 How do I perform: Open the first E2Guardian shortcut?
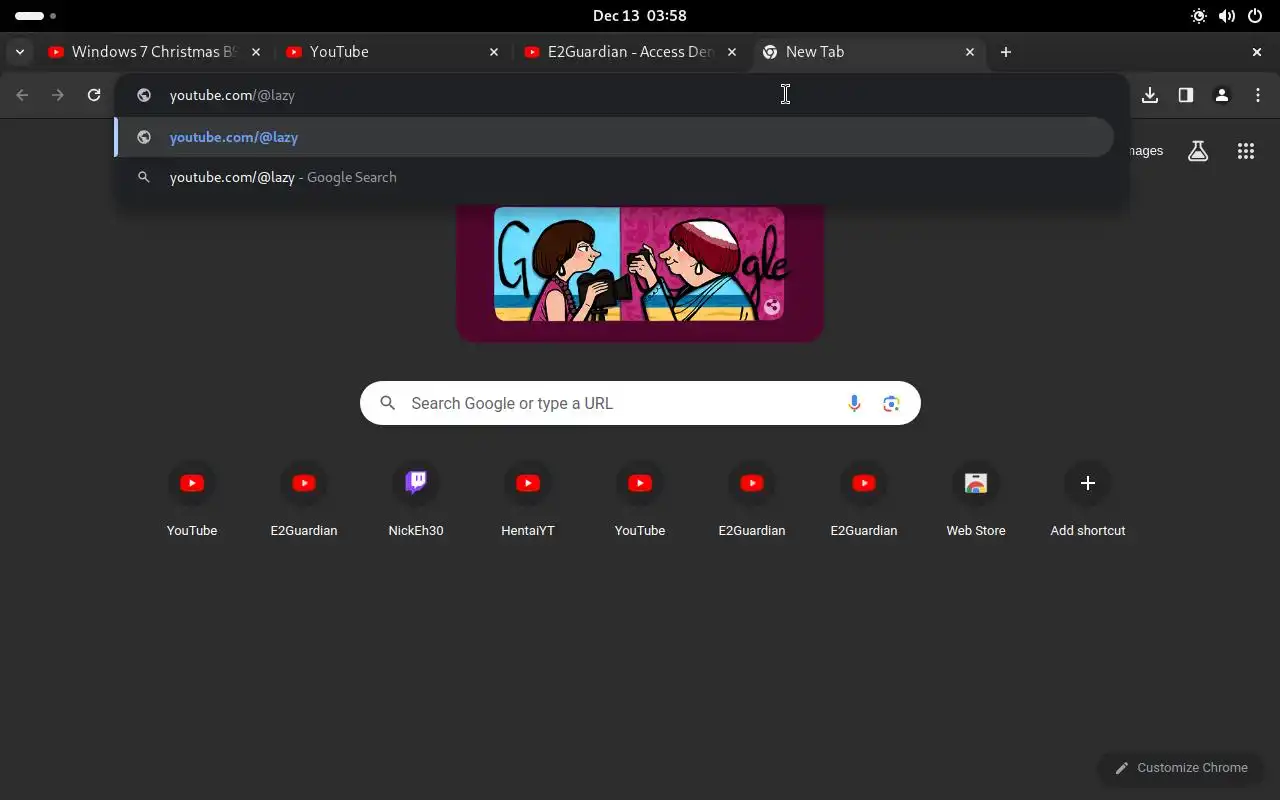304,500
